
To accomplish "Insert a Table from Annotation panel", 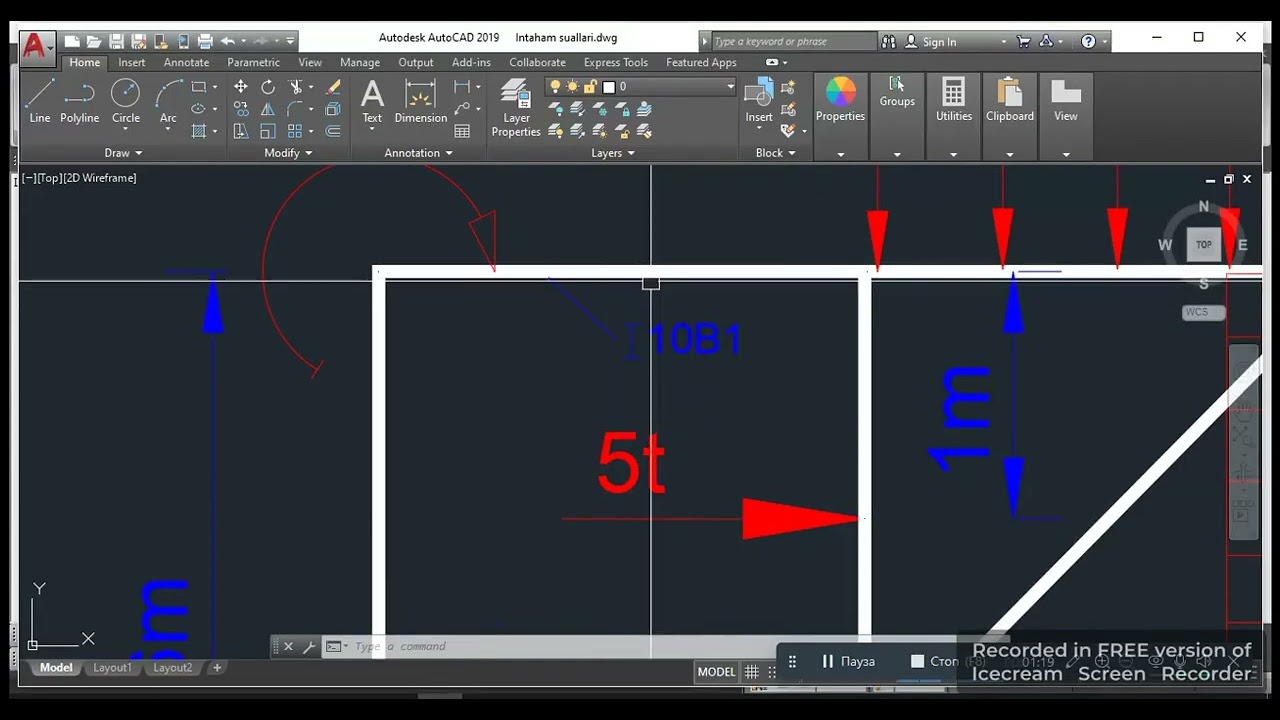I will (x=462, y=131).
